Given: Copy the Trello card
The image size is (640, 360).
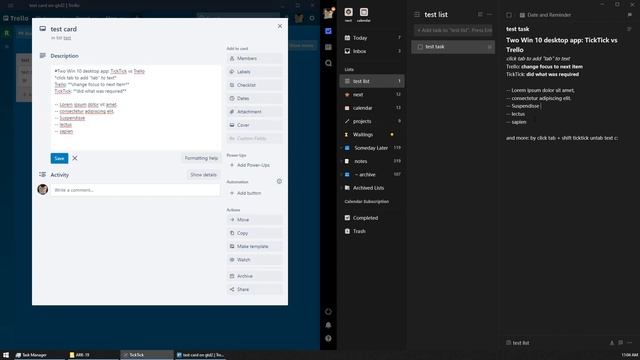Looking at the screenshot, I should [x=254, y=233].
